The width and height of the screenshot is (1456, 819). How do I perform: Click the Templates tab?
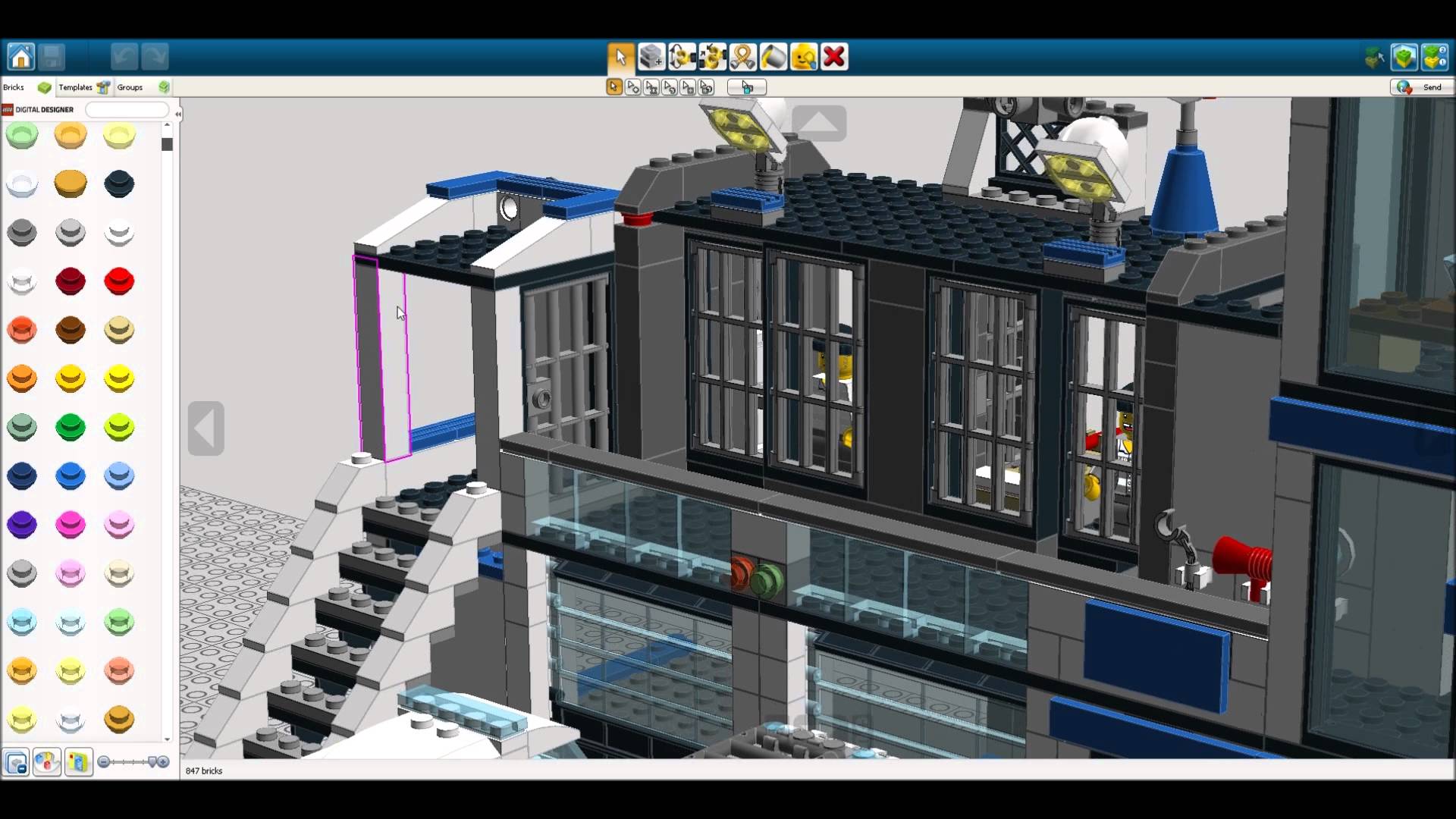point(76,87)
